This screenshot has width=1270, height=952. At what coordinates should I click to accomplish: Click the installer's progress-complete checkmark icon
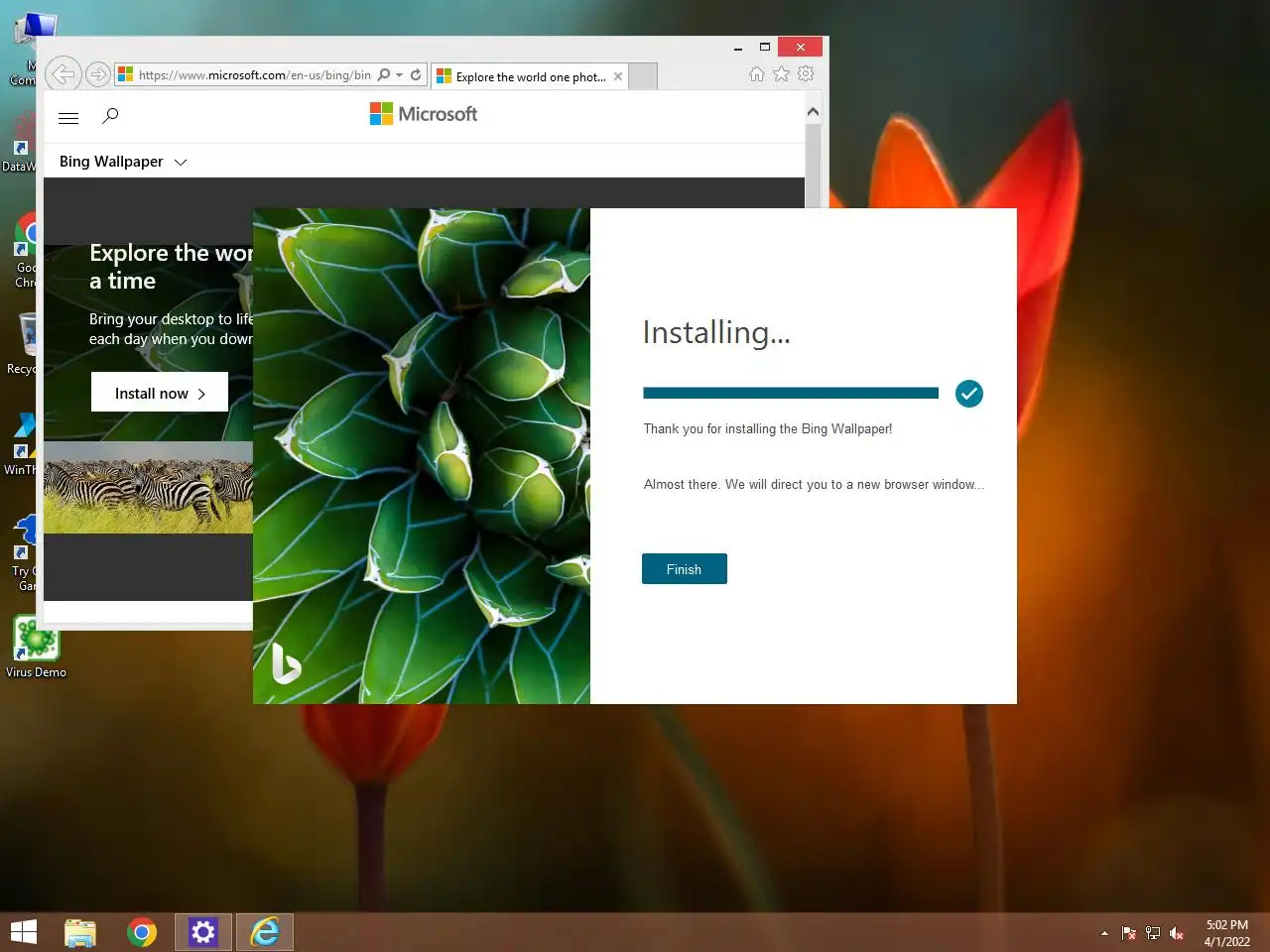[x=969, y=394]
